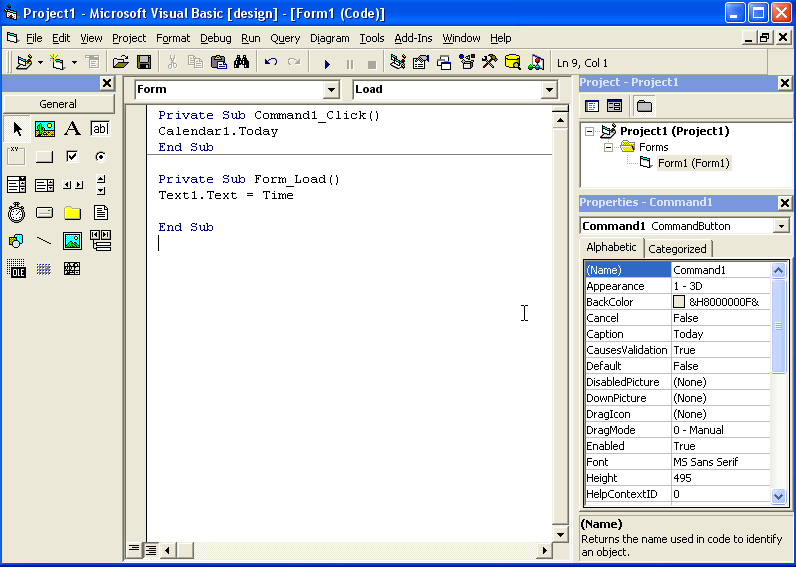Click View Object icon in Project panel
Image resolution: width=796 pixels, height=567 pixels.
614,106
